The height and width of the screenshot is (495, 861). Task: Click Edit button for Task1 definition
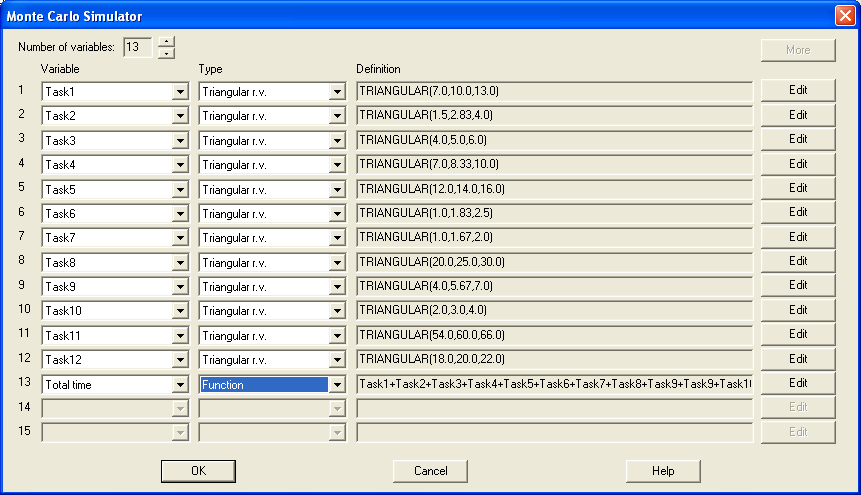[x=797, y=91]
